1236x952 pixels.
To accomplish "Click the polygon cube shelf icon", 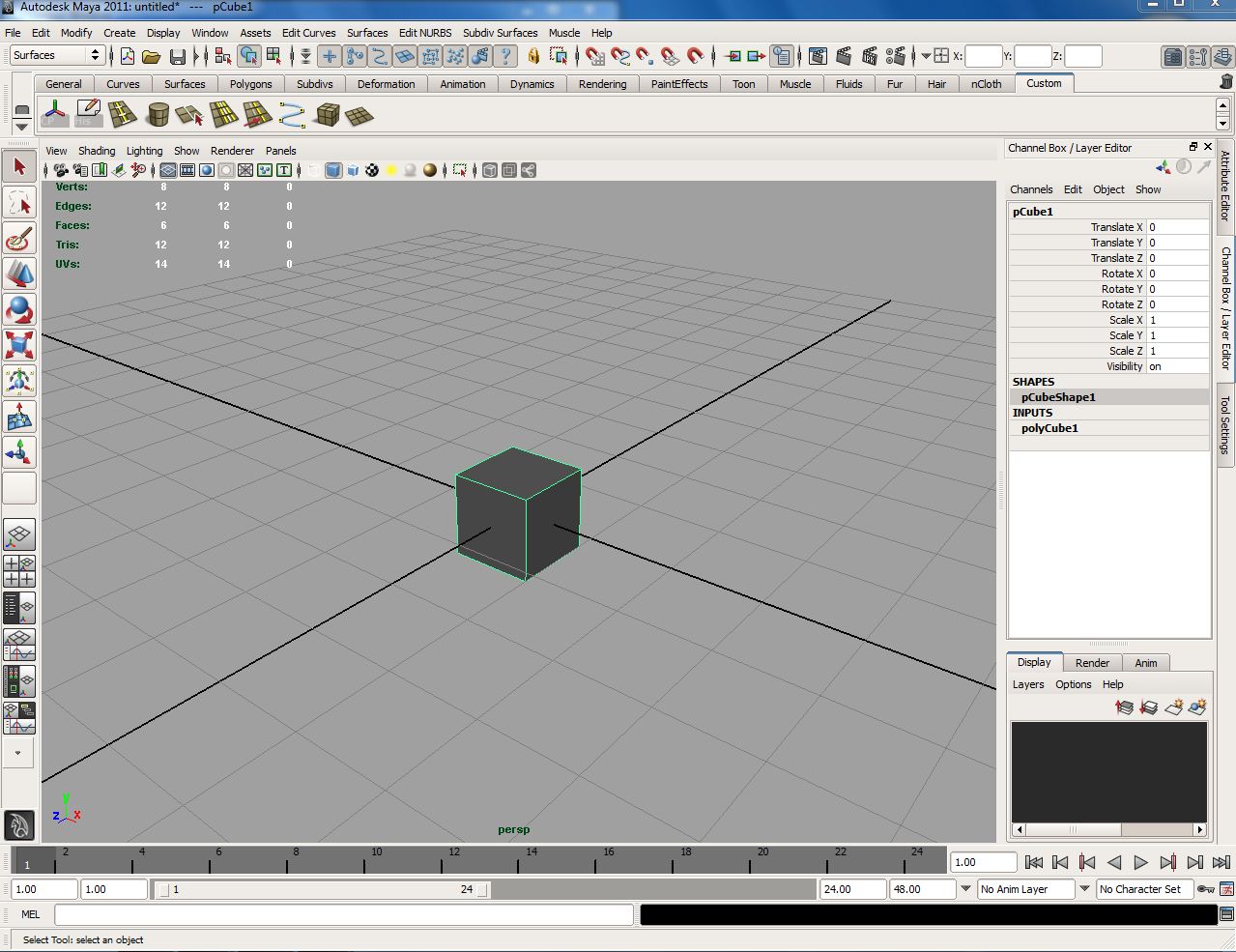I will tap(328, 116).
